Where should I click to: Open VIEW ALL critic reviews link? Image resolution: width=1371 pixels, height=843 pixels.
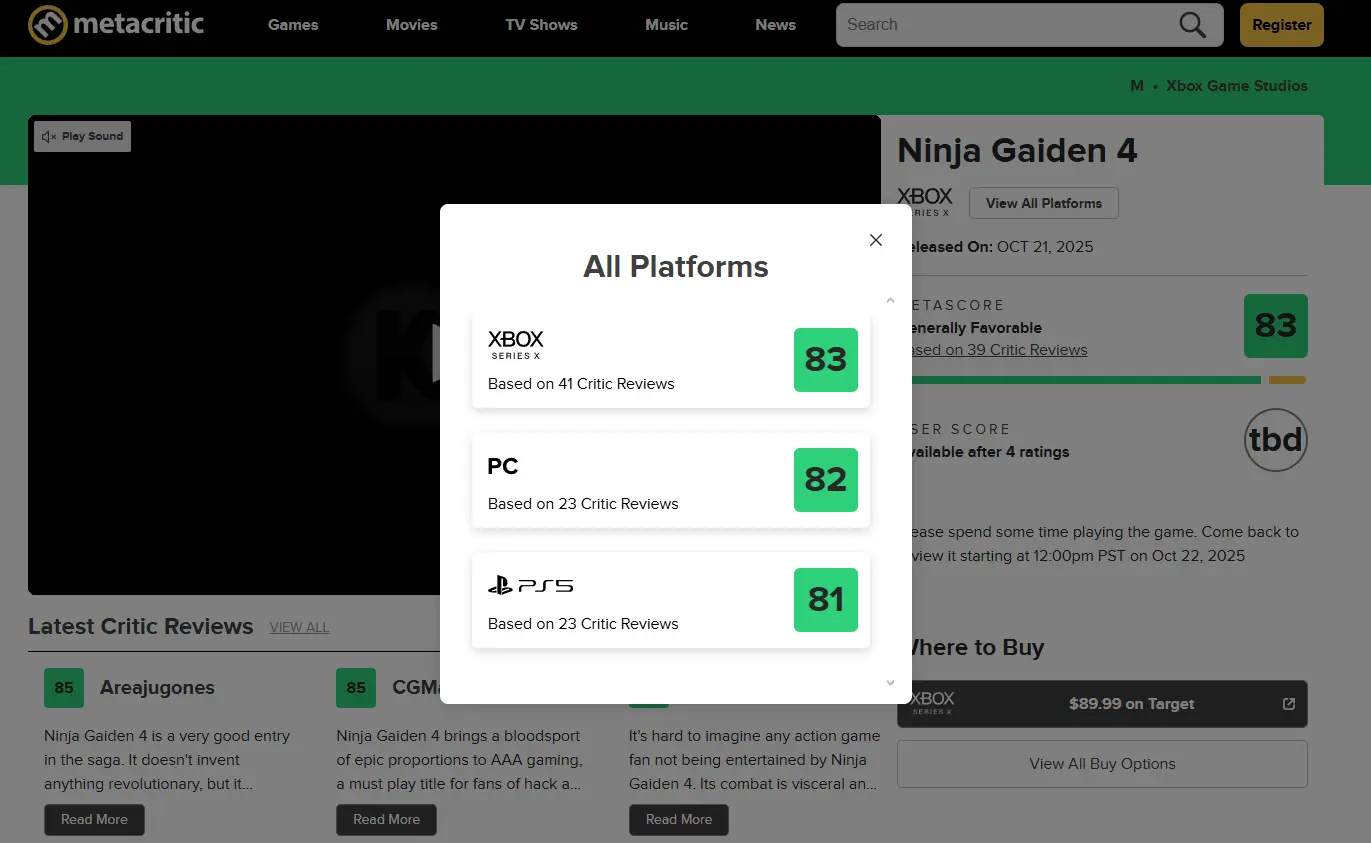click(299, 627)
